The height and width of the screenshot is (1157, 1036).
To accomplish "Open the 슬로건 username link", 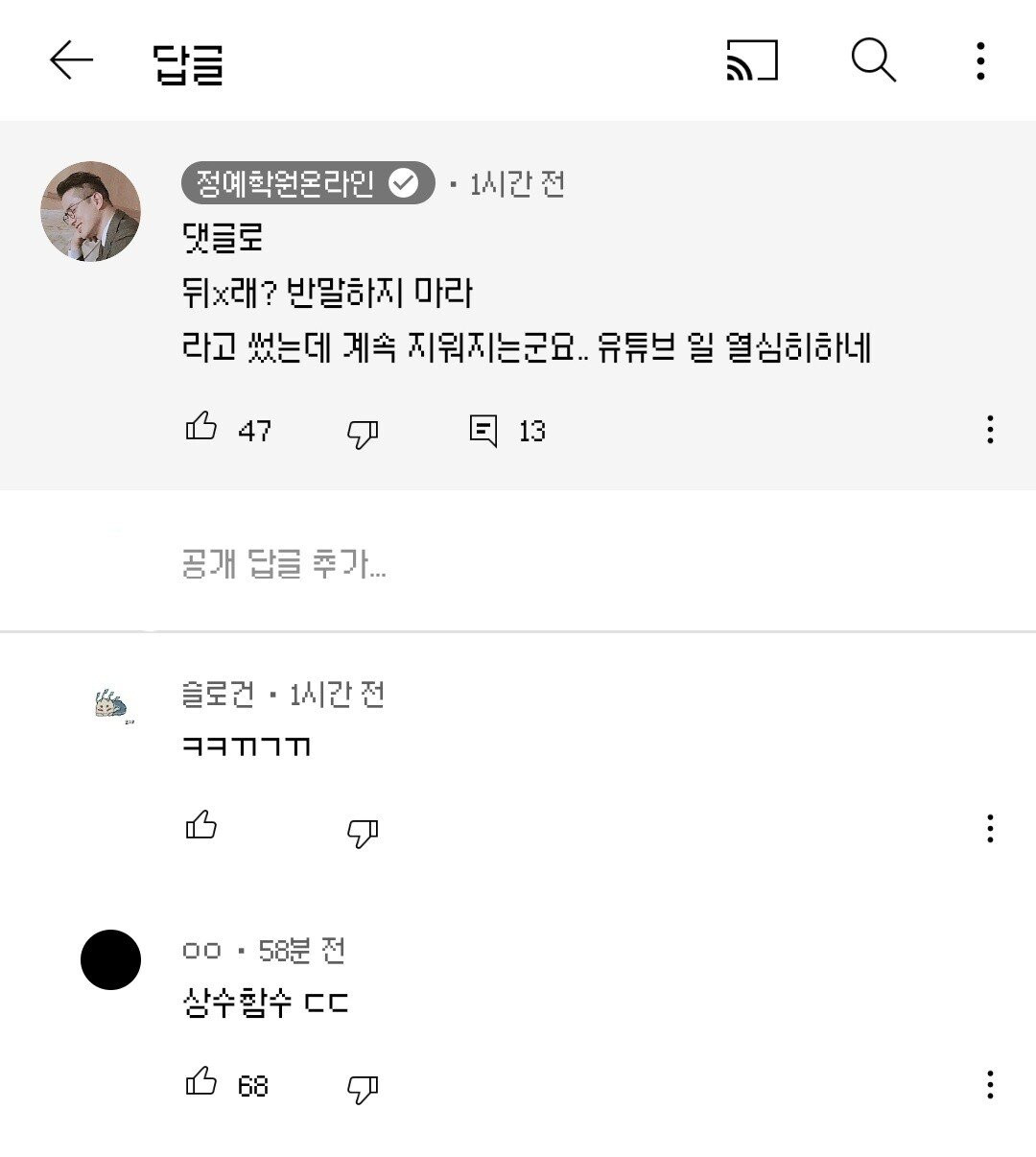I will pyautogui.click(x=219, y=694).
